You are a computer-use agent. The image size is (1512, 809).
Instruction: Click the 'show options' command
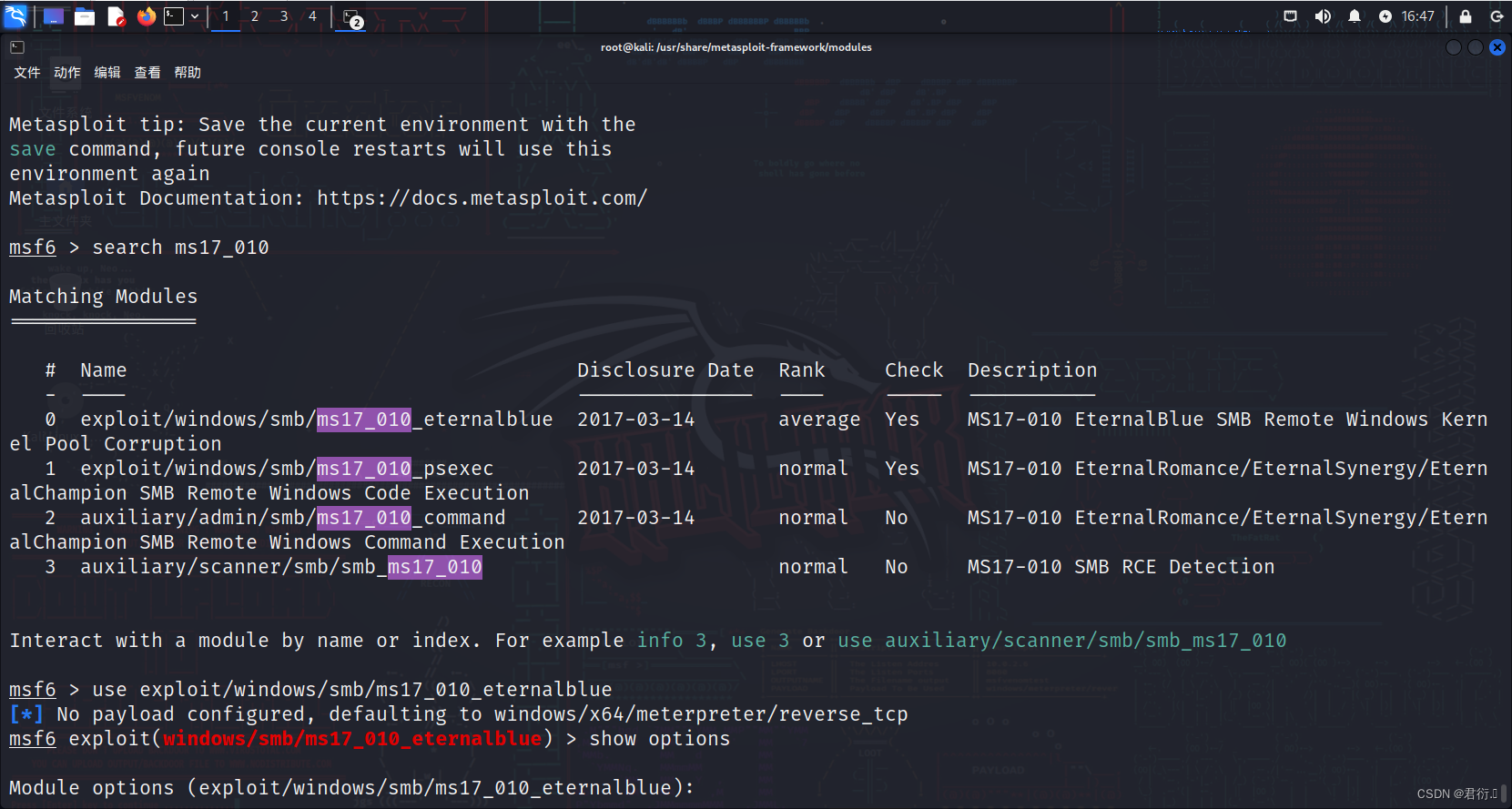click(x=660, y=739)
